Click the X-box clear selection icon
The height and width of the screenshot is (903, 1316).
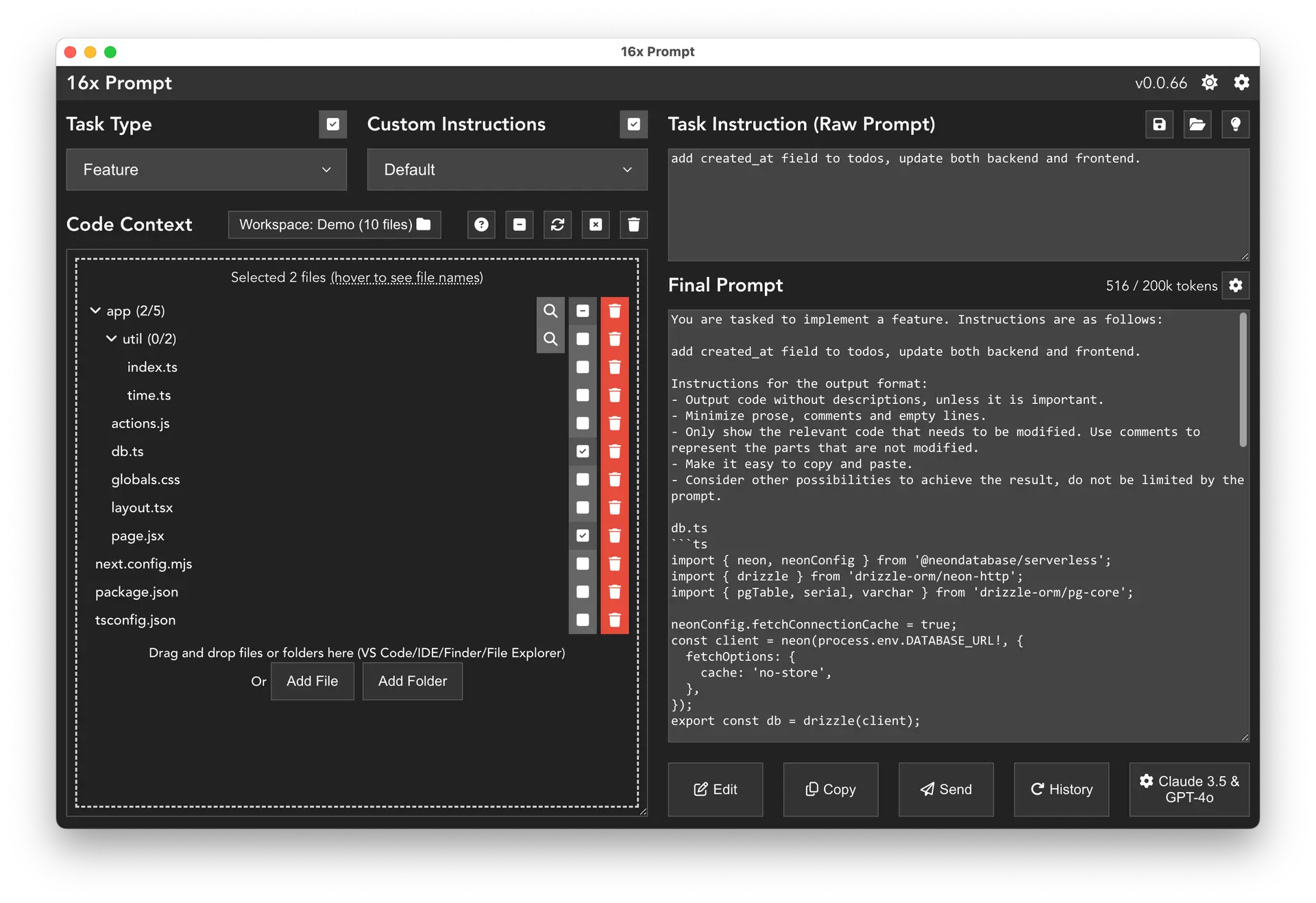point(596,225)
